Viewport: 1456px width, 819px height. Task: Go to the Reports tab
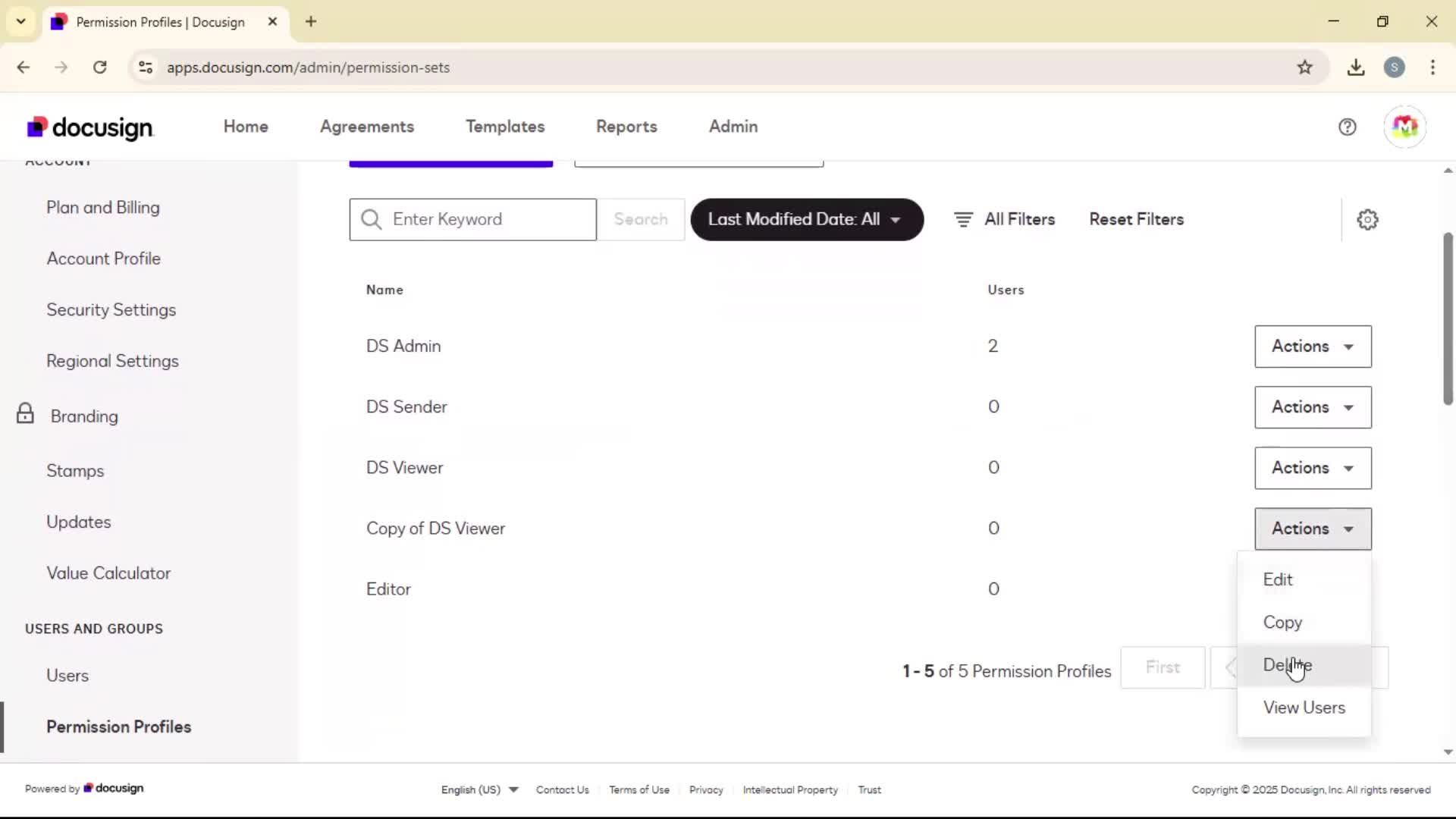pyautogui.click(x=626, y=127)
